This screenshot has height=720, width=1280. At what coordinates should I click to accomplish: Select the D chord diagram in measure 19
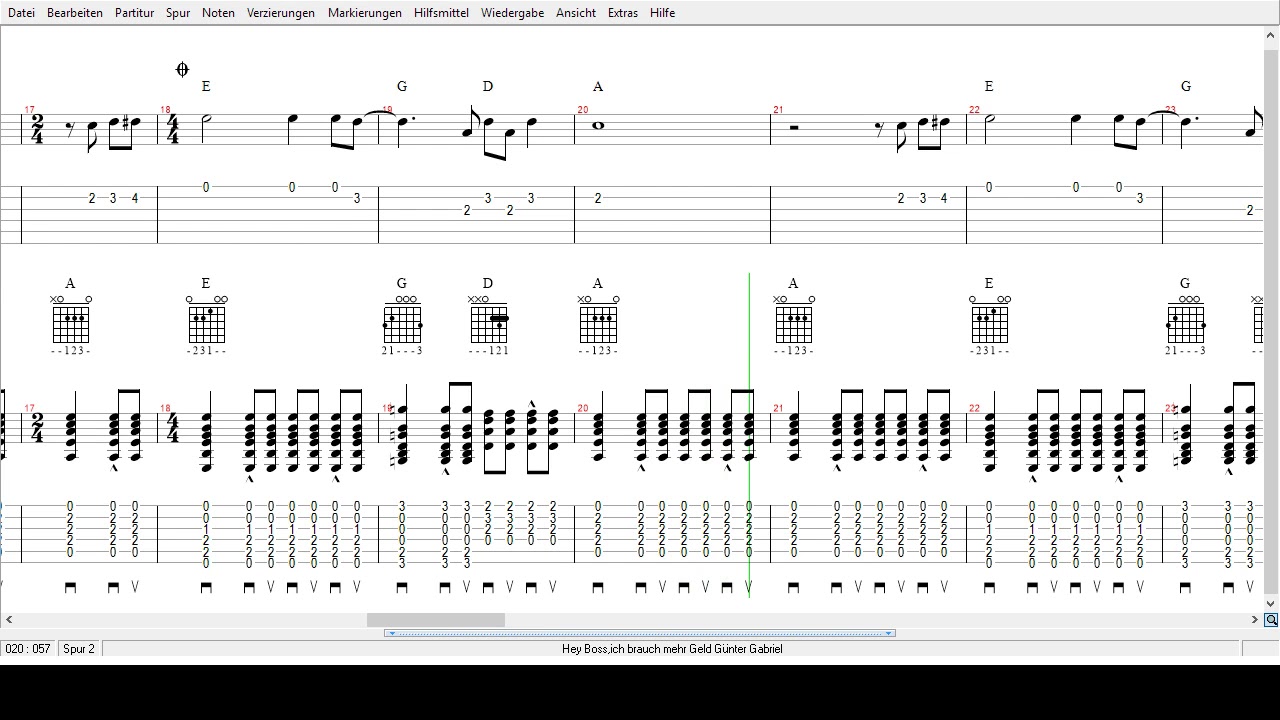coord(489,323)
